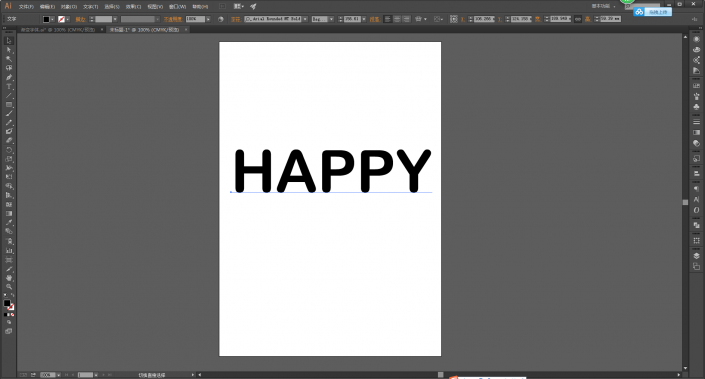Open the Character panel icon

[696, 199]
